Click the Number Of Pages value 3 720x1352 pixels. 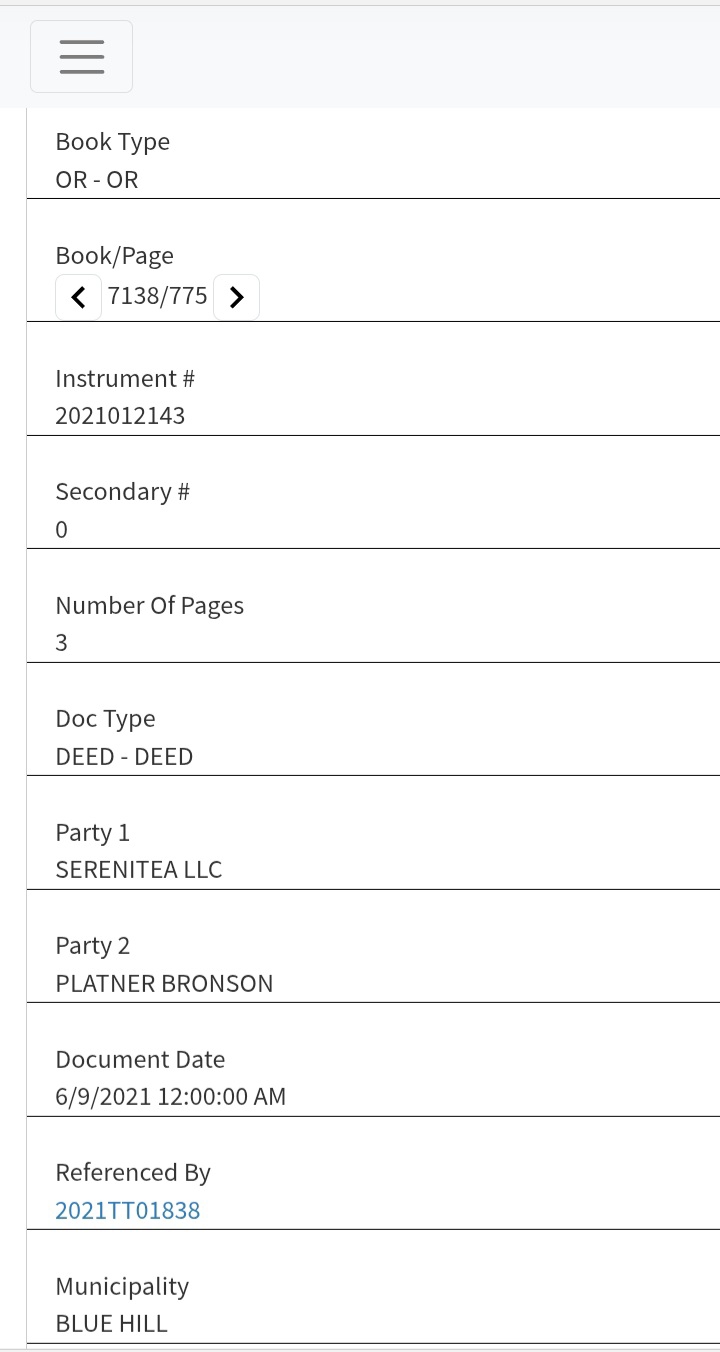tap(62, 643)
